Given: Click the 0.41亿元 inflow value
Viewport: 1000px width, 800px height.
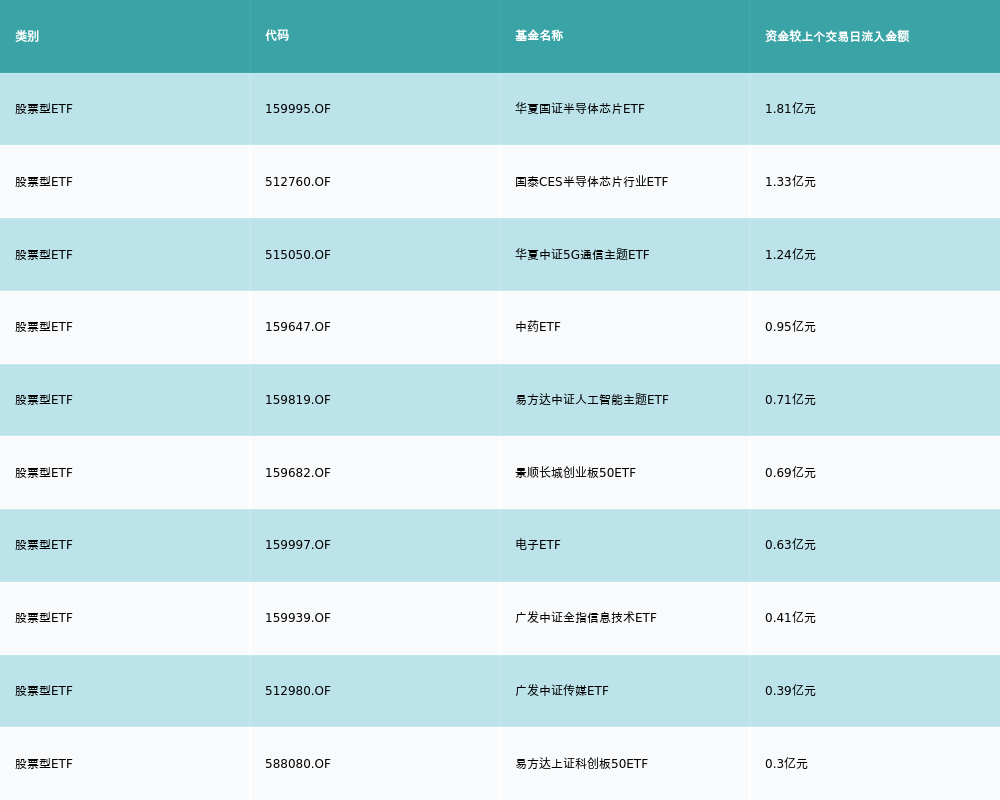Looking at the screenshot, I should (790, 618).
